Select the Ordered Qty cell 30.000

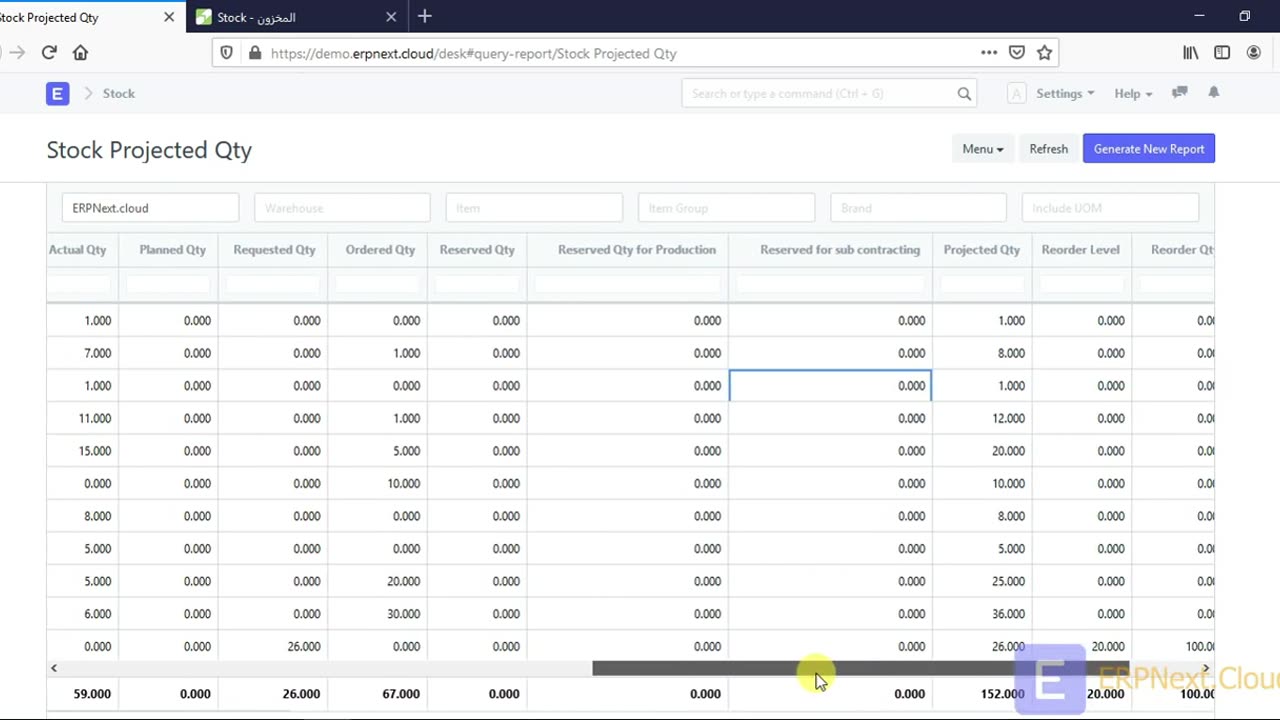(377, 614)
